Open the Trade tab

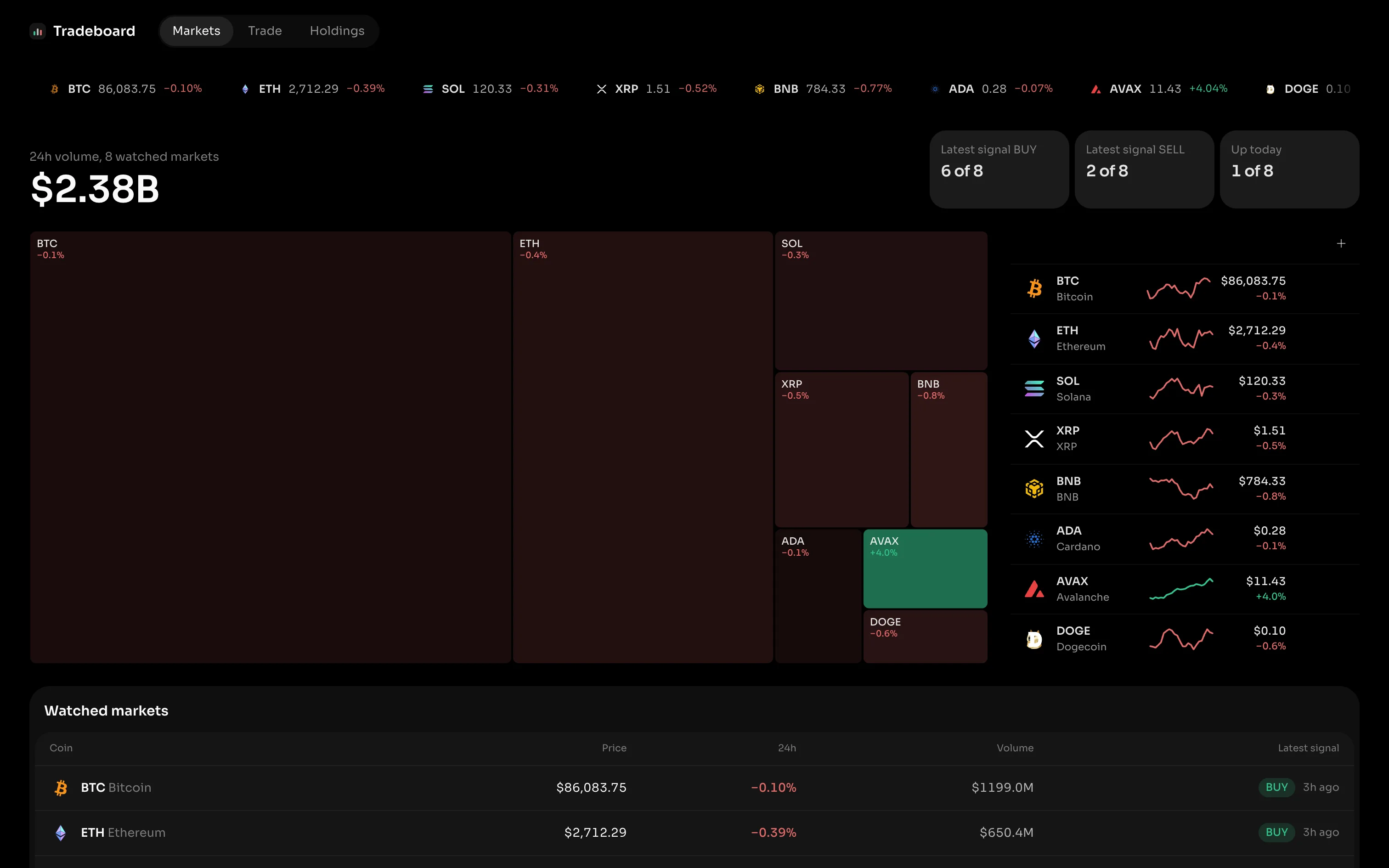point(265,31)
